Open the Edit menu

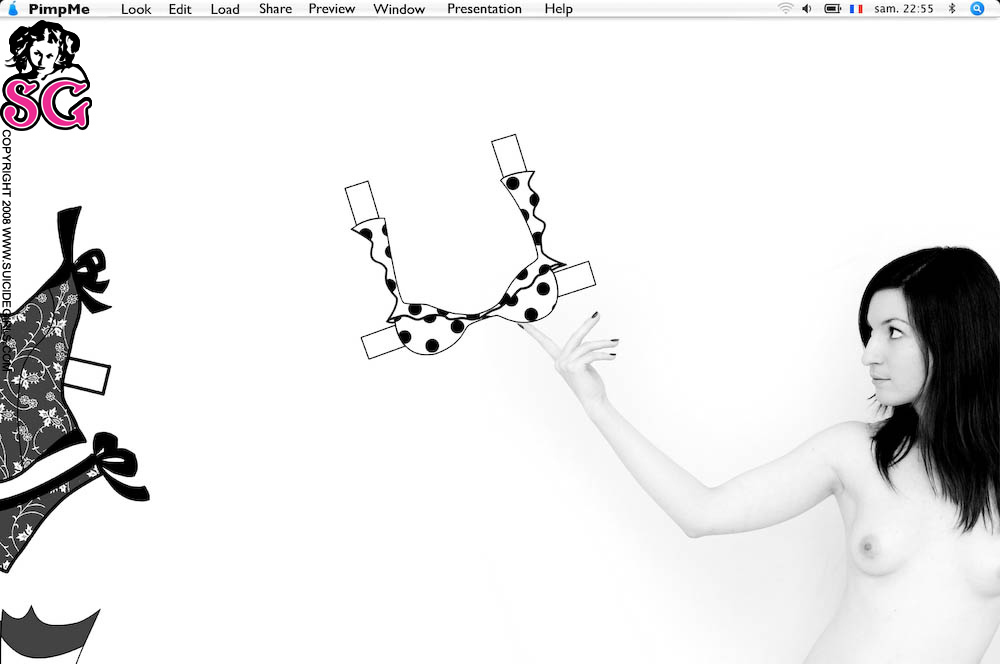pos(180,9)
